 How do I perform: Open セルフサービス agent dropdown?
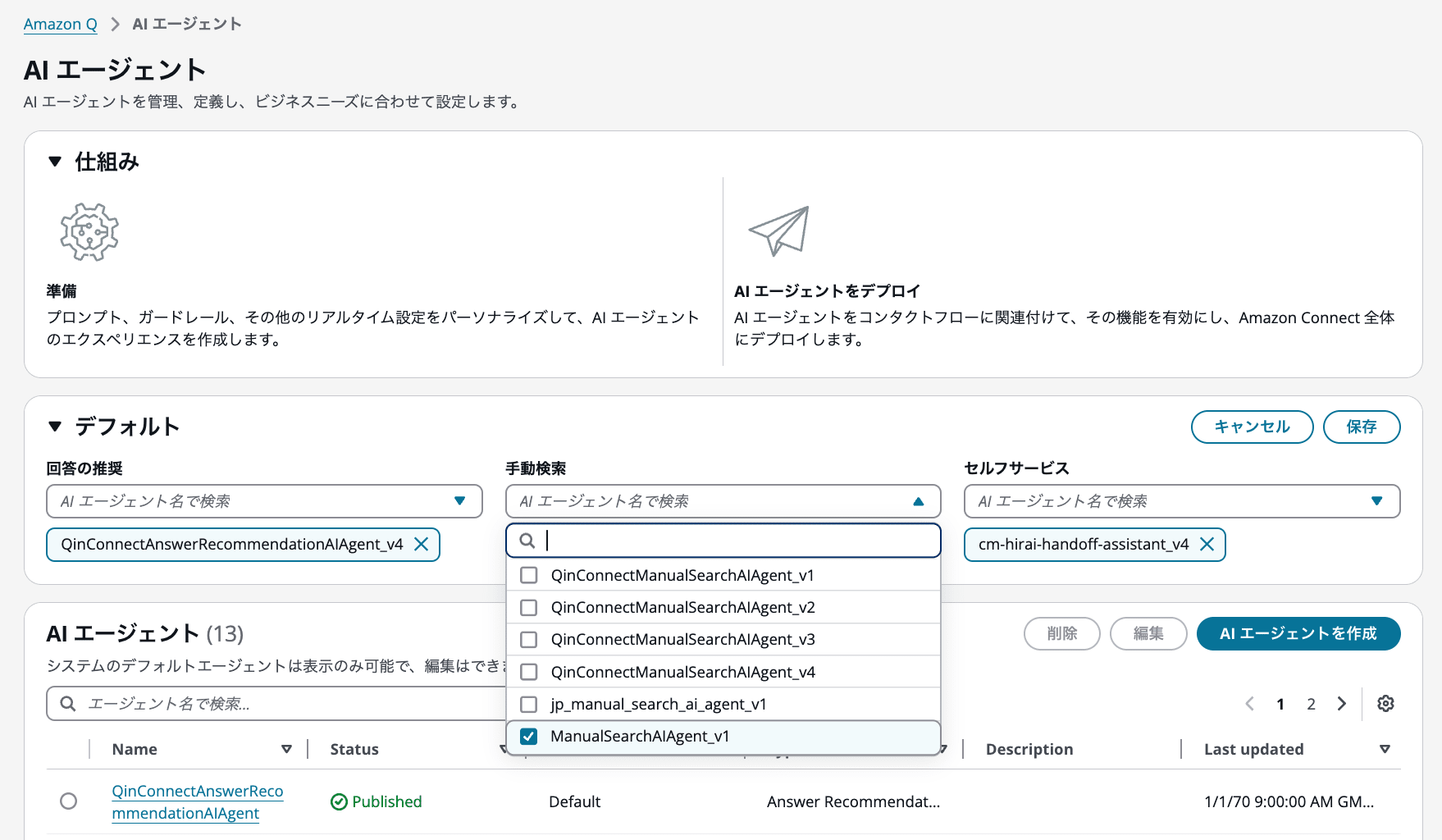click(1182, 501)
